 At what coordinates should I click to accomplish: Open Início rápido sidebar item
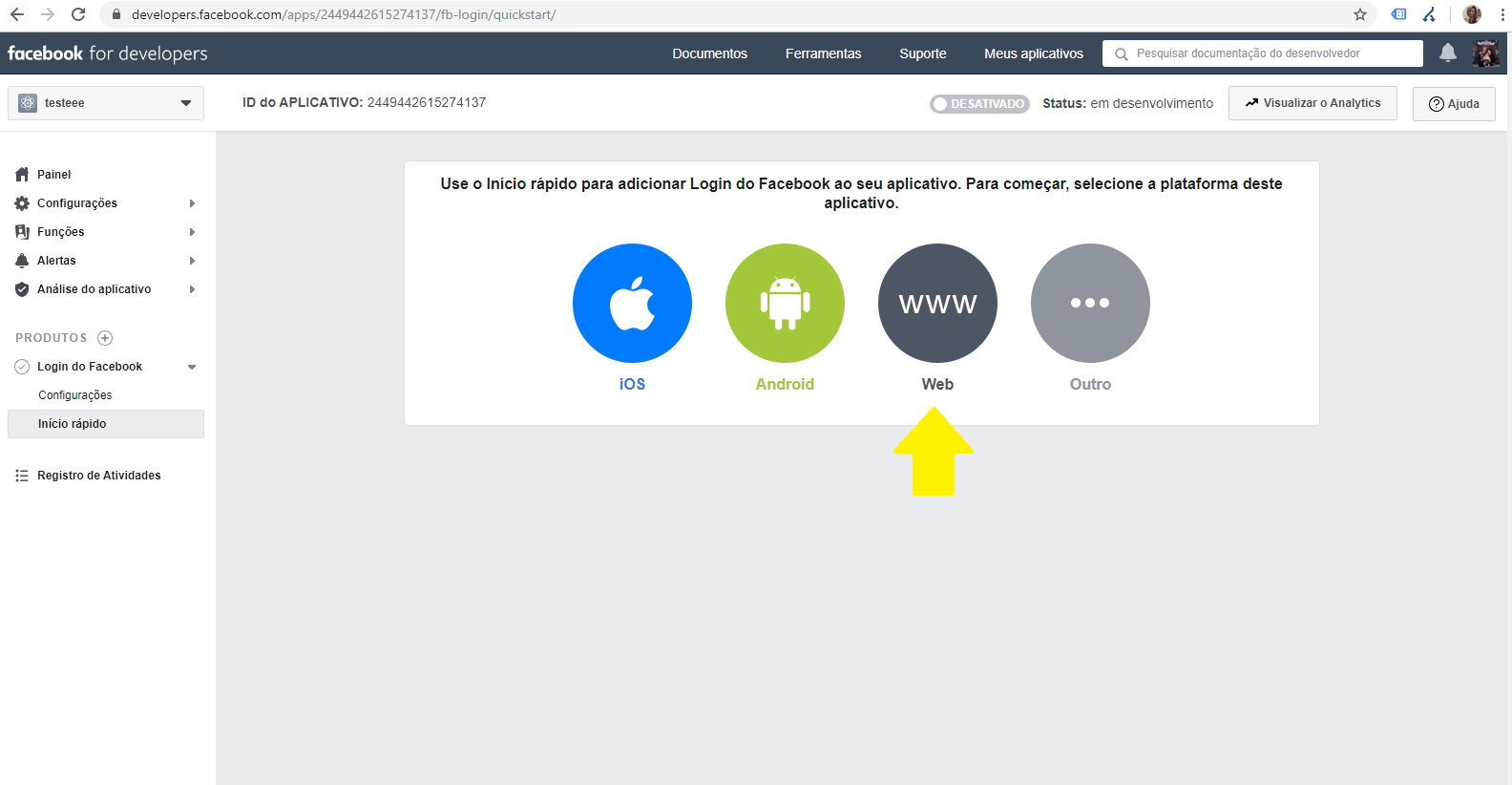click(106, 424)
